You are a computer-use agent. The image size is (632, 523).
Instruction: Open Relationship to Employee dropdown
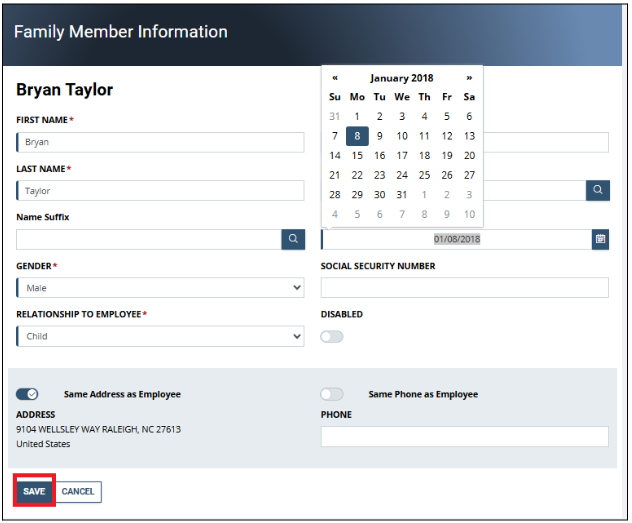pyautogui.click(x=160, y=336)
